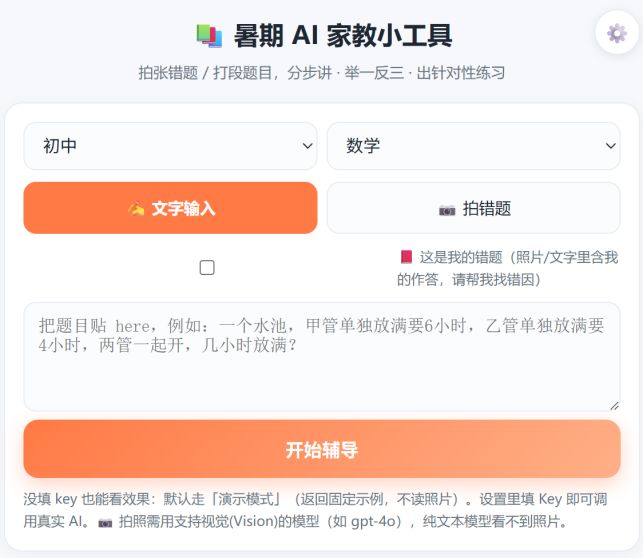This screenshot has width=643, height=559.
Task: Click the chevron arrow on the 数学 select
Action: 611,146
